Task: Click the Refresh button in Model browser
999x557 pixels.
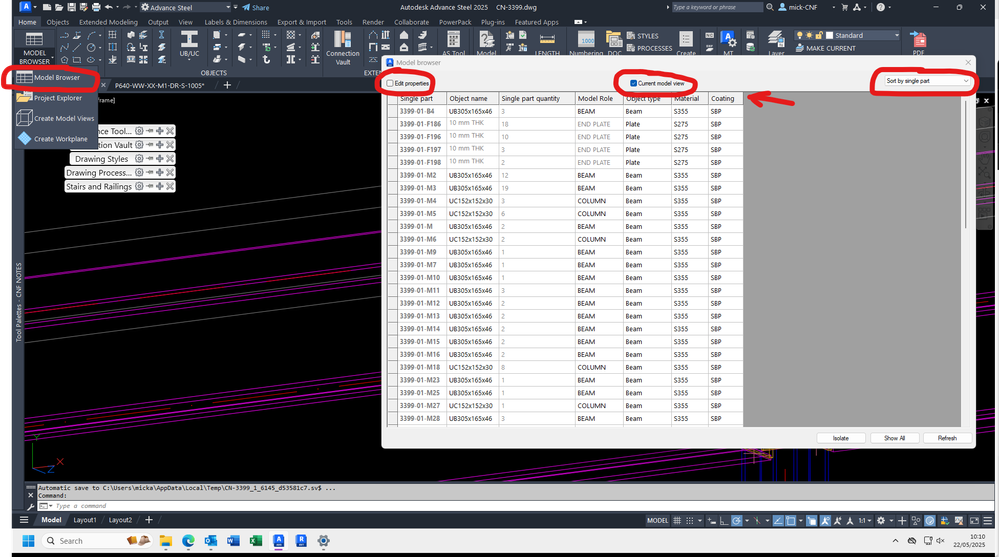Action: point(947,438)
